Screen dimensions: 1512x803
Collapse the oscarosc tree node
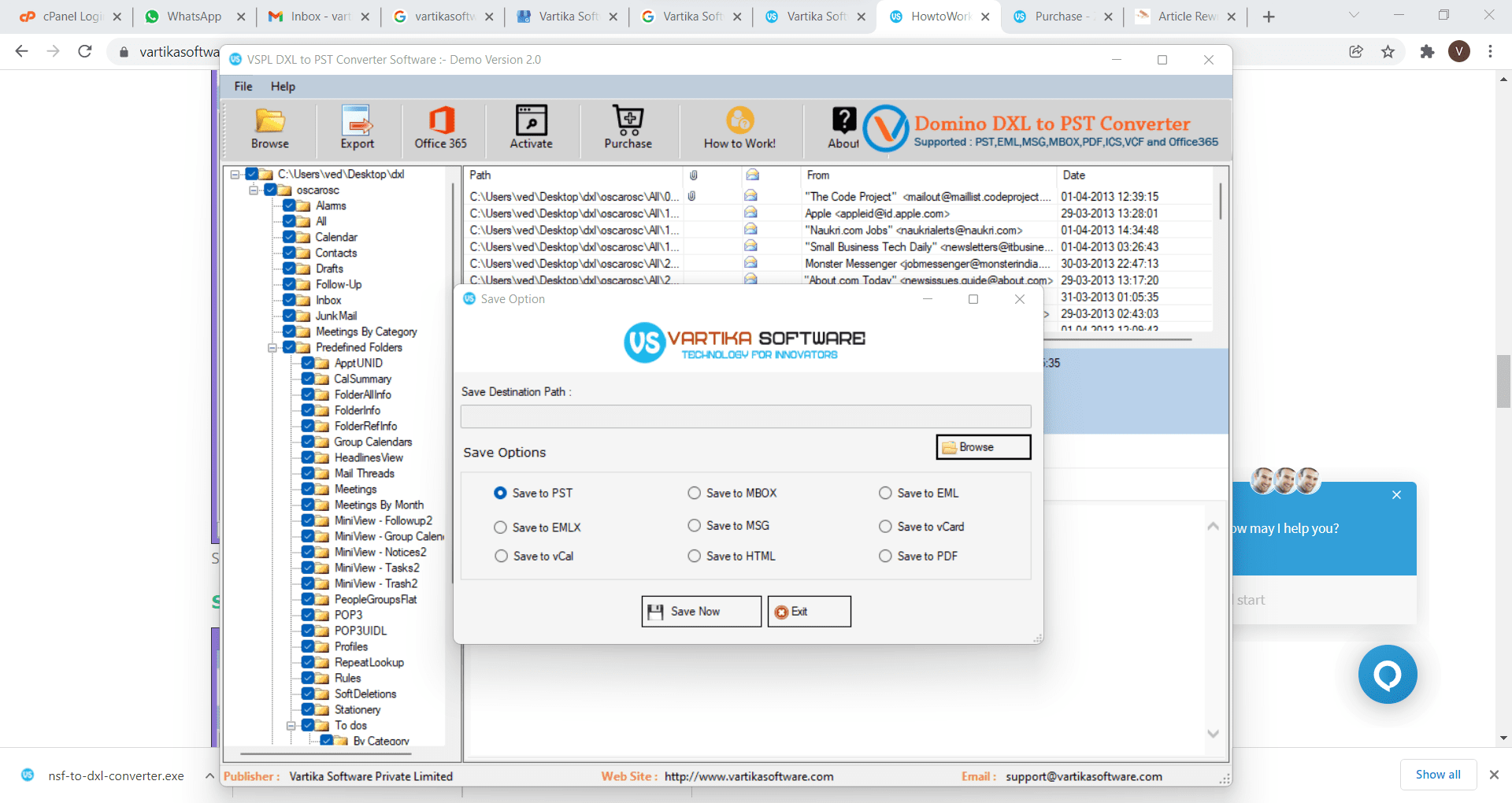coord(254,190)
